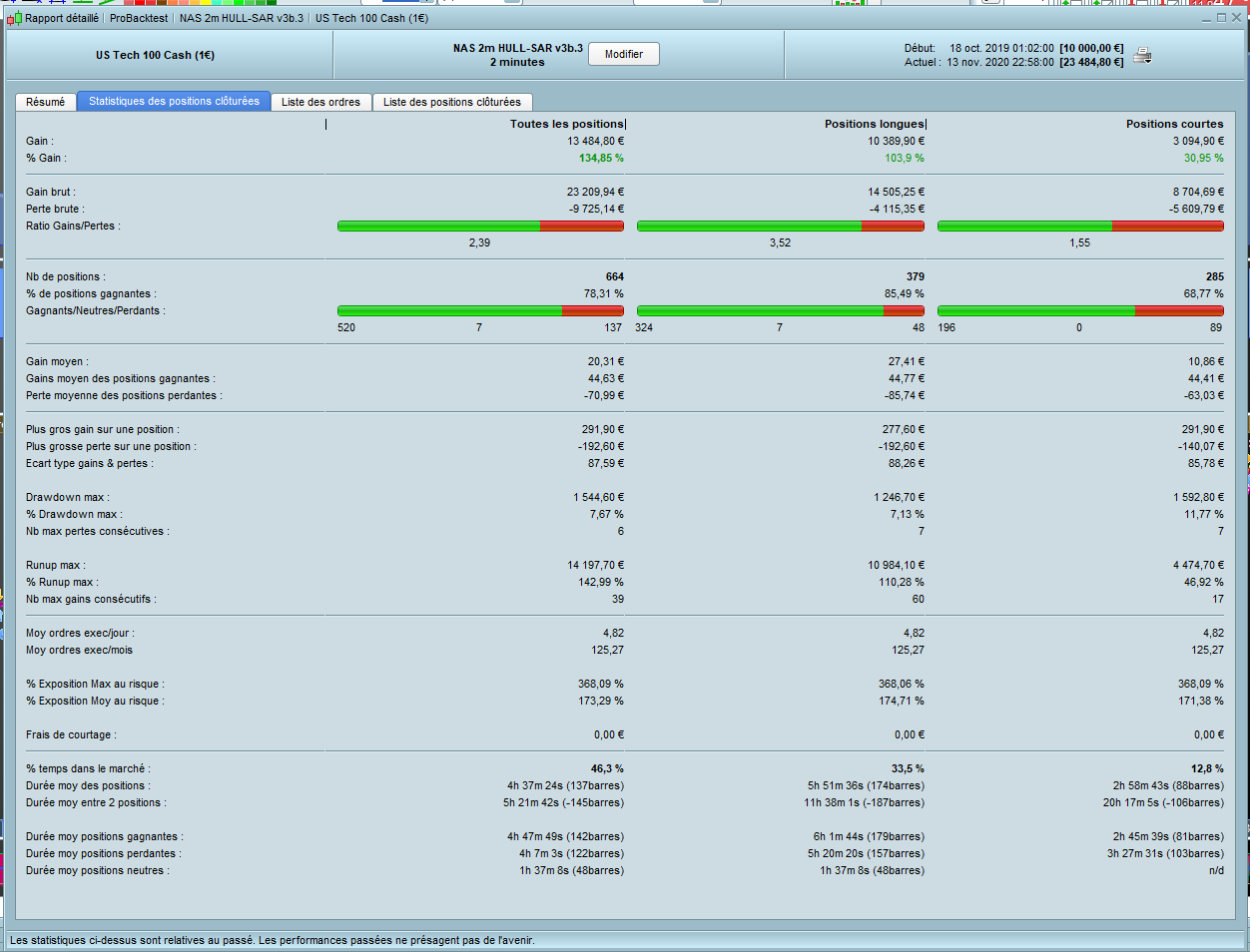
Task: Click the past performance disclaimer in status bar
Action: (x=273, y=940)
